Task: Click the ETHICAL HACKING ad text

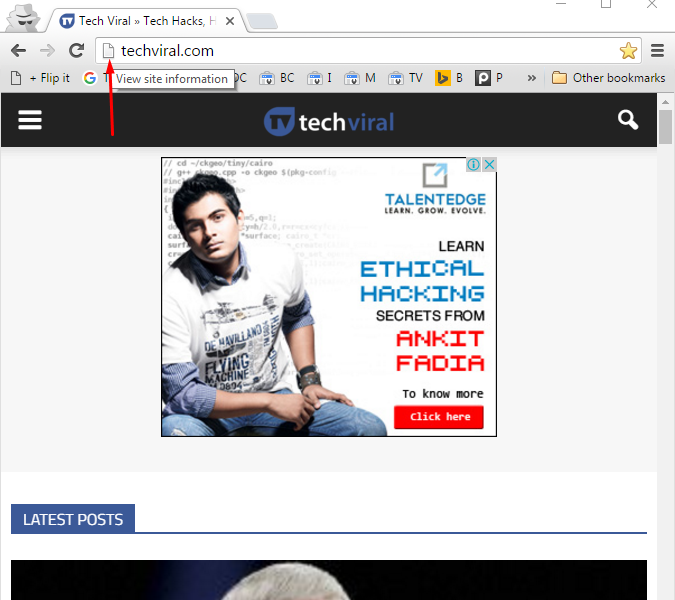Action: [422, 281]
